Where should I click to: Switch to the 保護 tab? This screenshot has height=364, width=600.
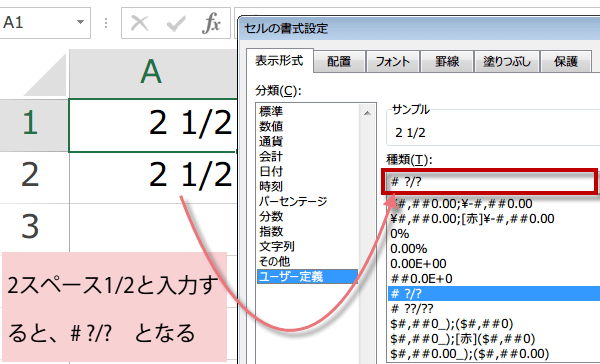tap(566, 62)
